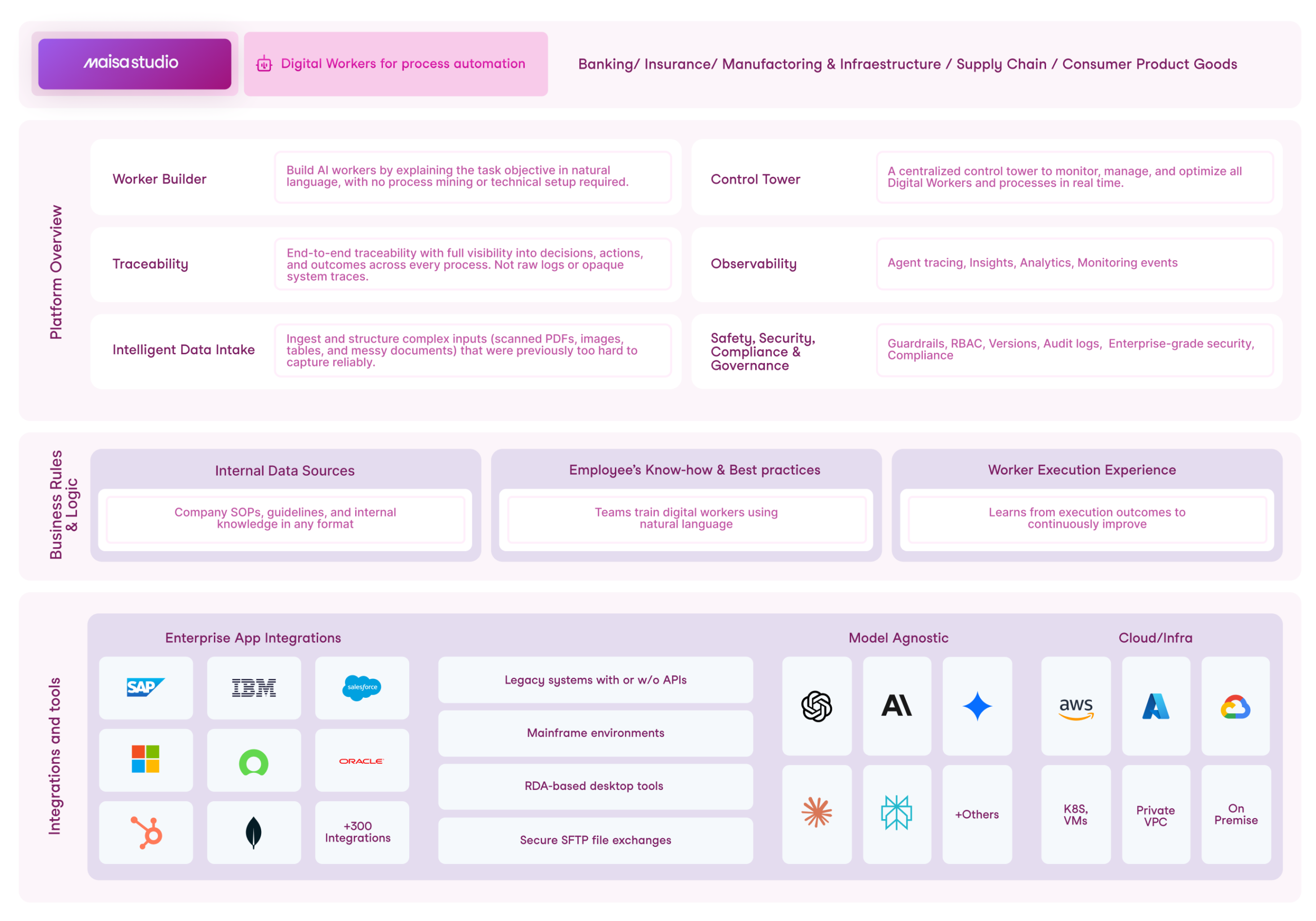Click the Microsoft four-color logo
The width and height of the screenshot is (1316, 921).
pos(145,760)
